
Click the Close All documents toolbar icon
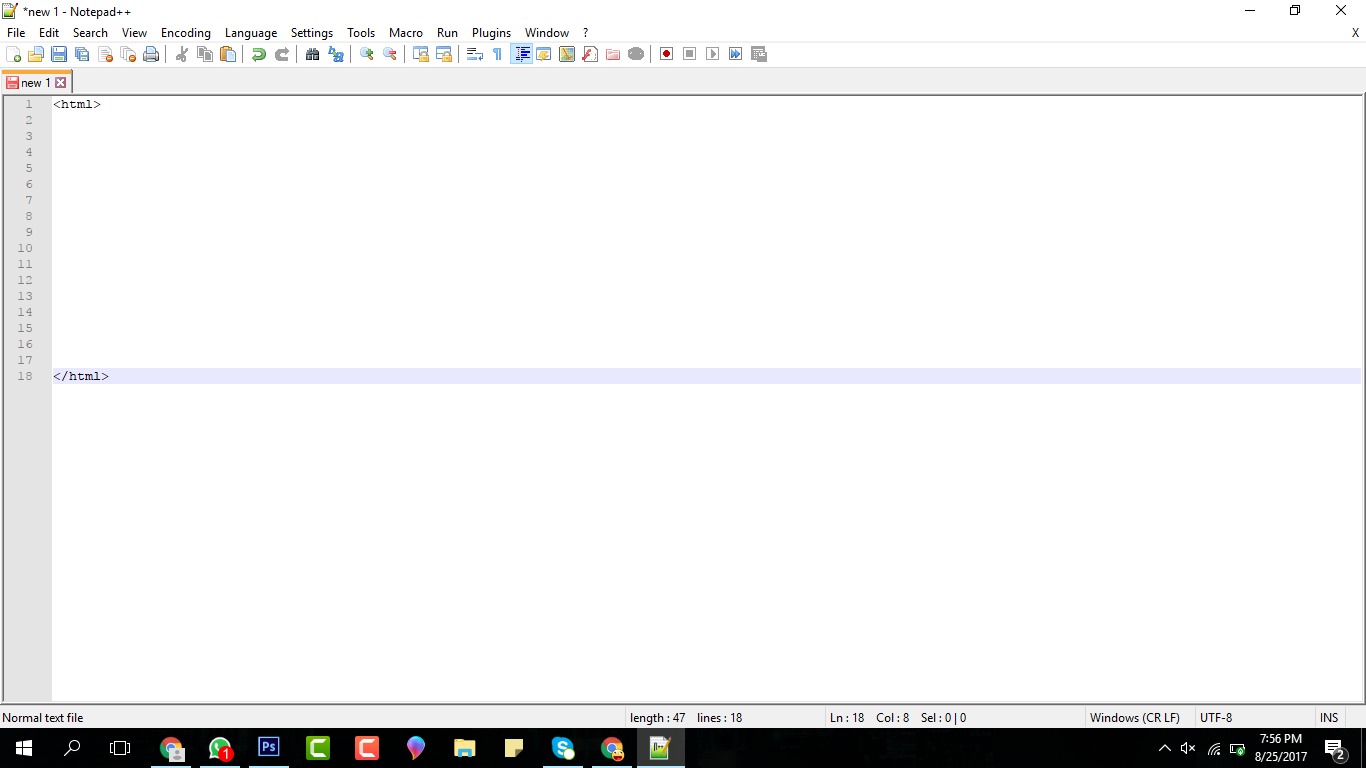click(128, 54)
